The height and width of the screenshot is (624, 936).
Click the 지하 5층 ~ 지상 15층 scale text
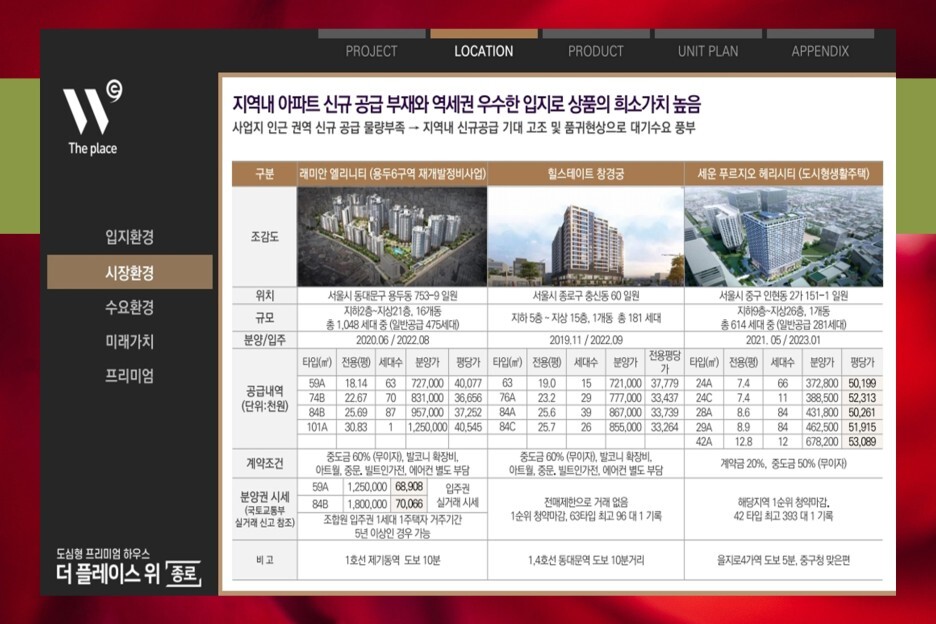click(586, 318)
